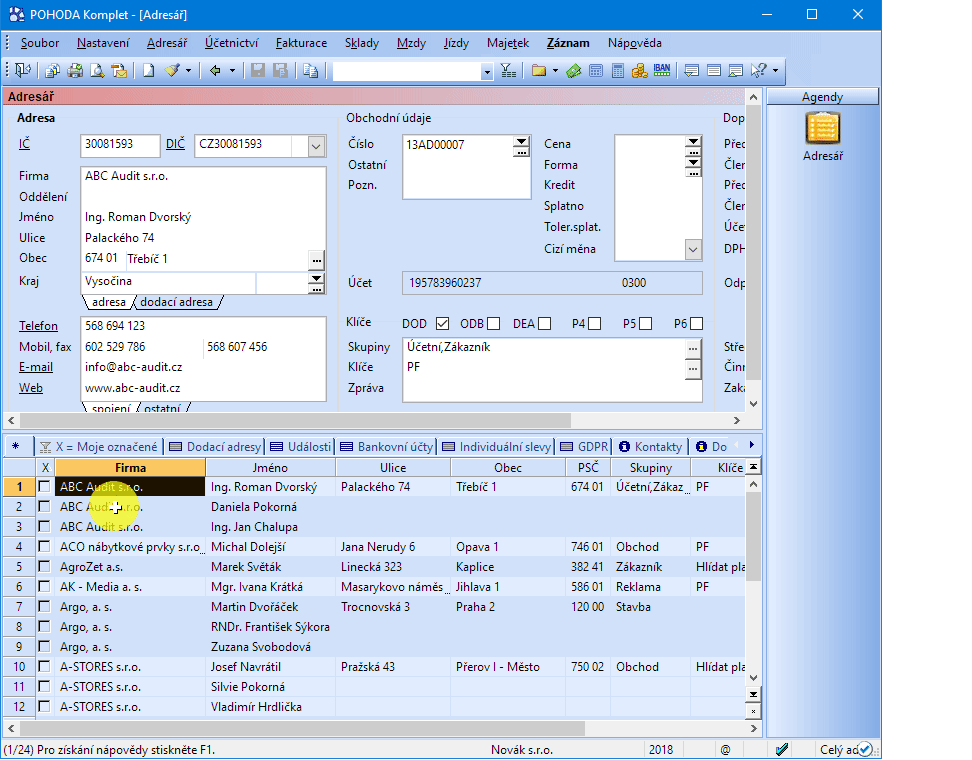This screenshot has height=760, width=972.
Task: Open the Soubor menu
Action: click(40, 43)
